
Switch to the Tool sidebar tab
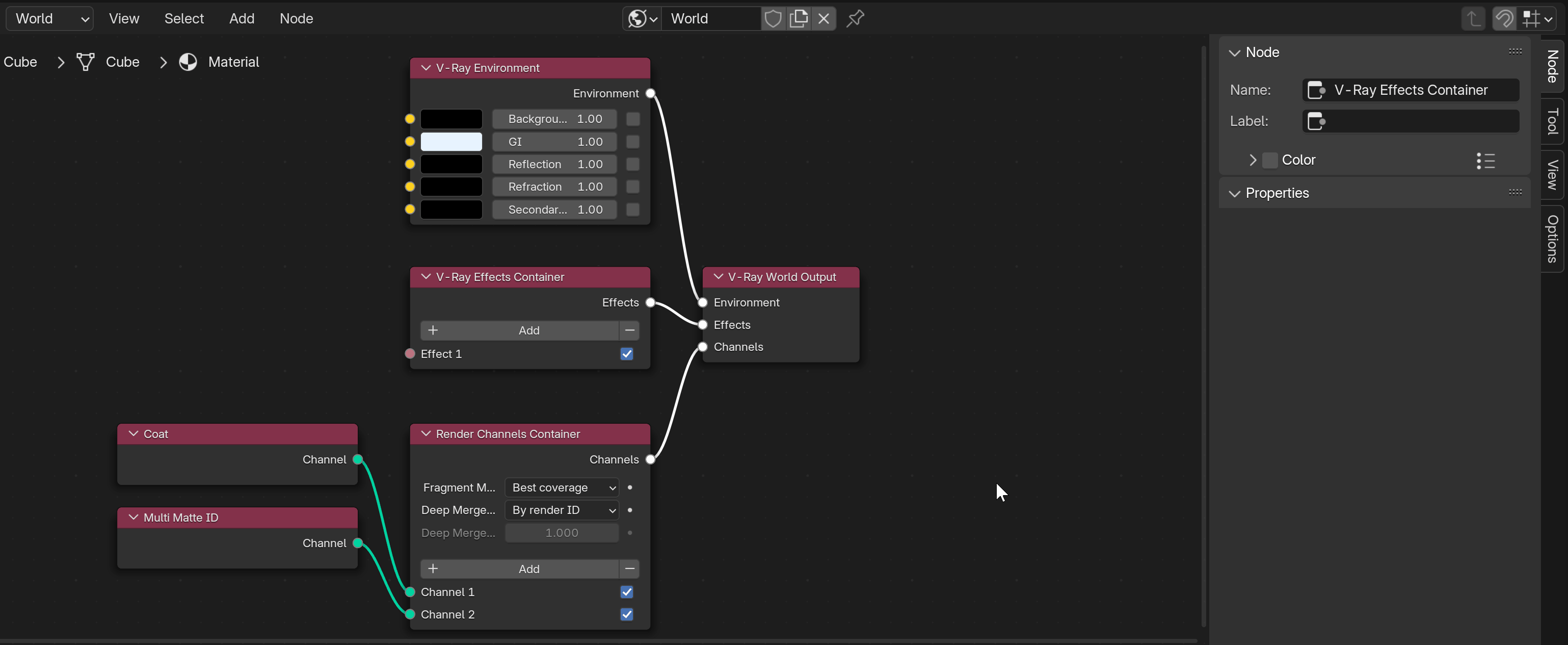pyautogui.click(x=1552, y=121)
